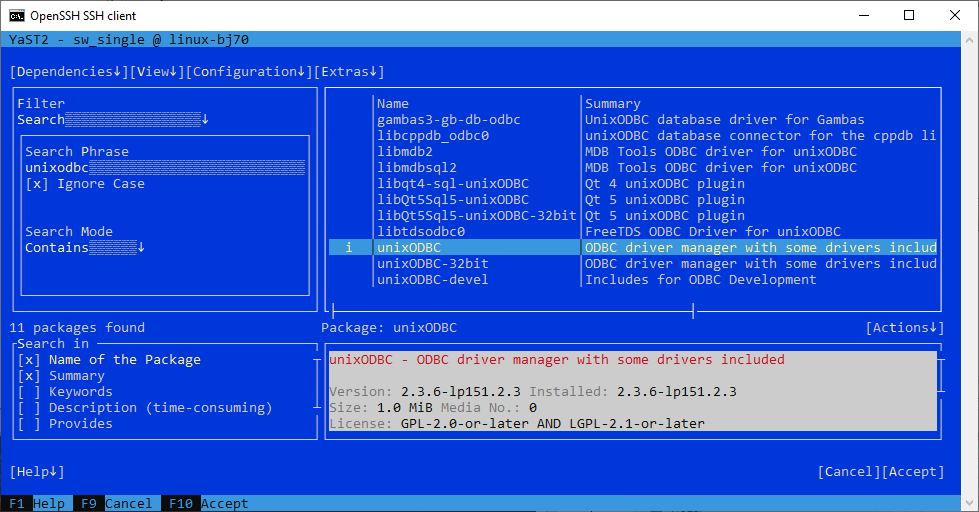Click the Cancel button
The width and height of the screenshot is (979, 512).
pyautogui.click(x=849, y=471)
